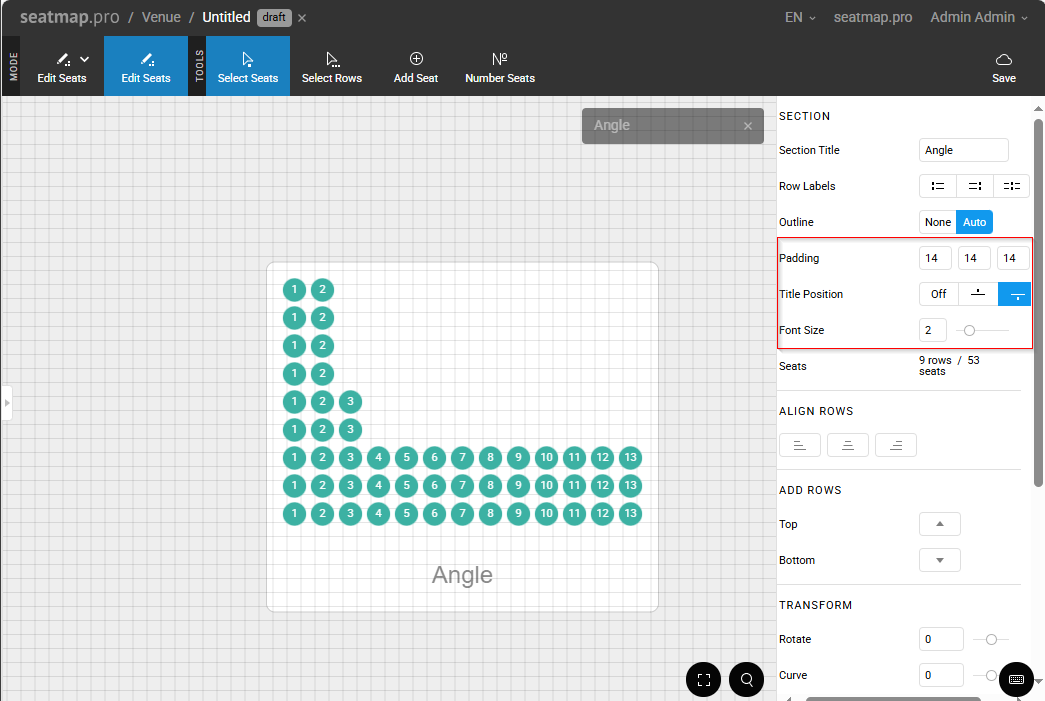
Task: Set Outline to None
Action: point(938,222)
